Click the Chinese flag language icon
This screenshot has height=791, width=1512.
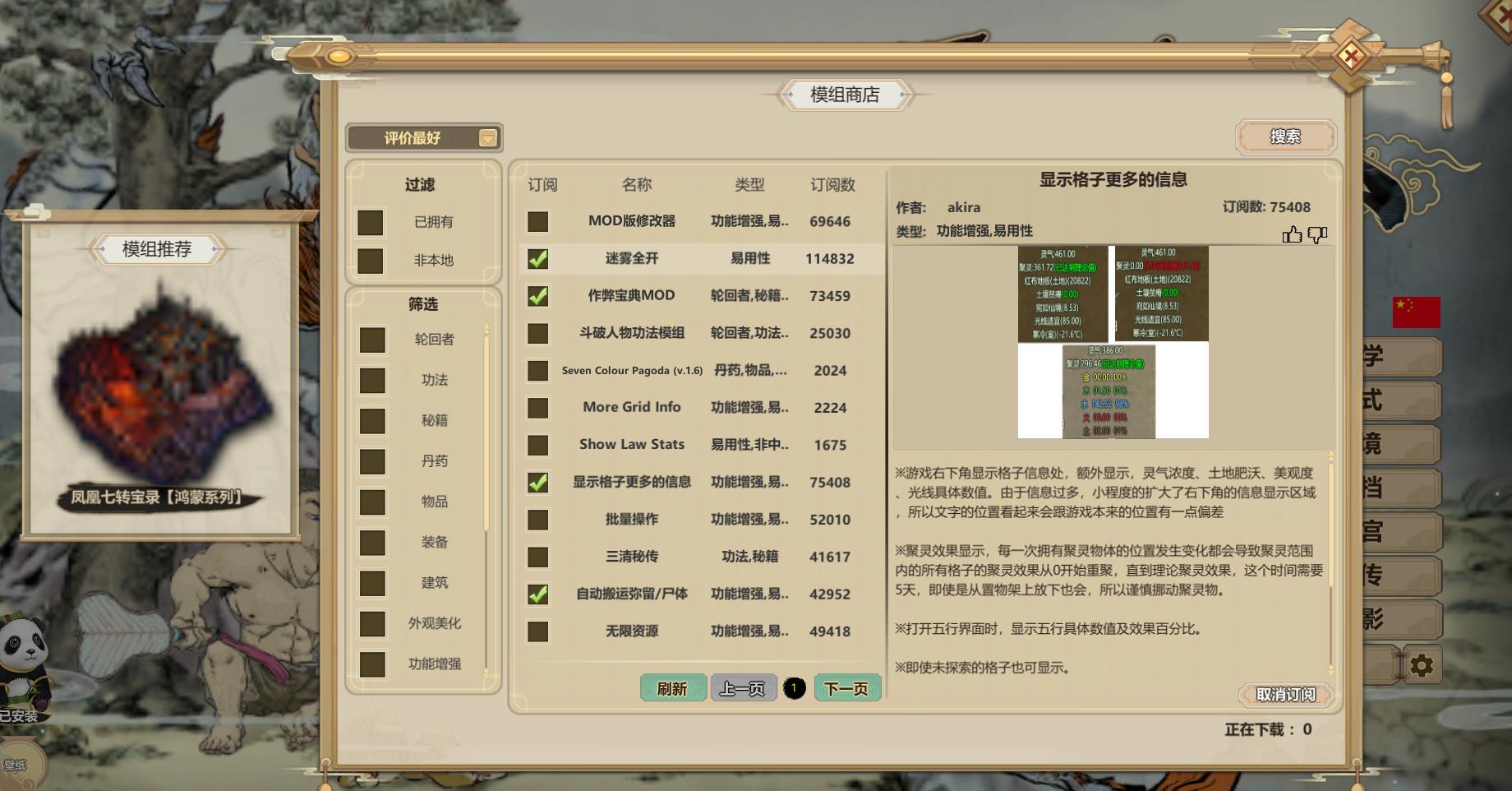tap(1416, 312)
